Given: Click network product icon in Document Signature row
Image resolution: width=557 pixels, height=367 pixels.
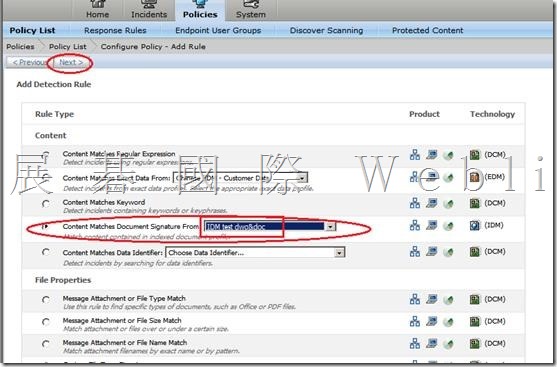Looking at the screenshot, I should (x=415, y=225).
